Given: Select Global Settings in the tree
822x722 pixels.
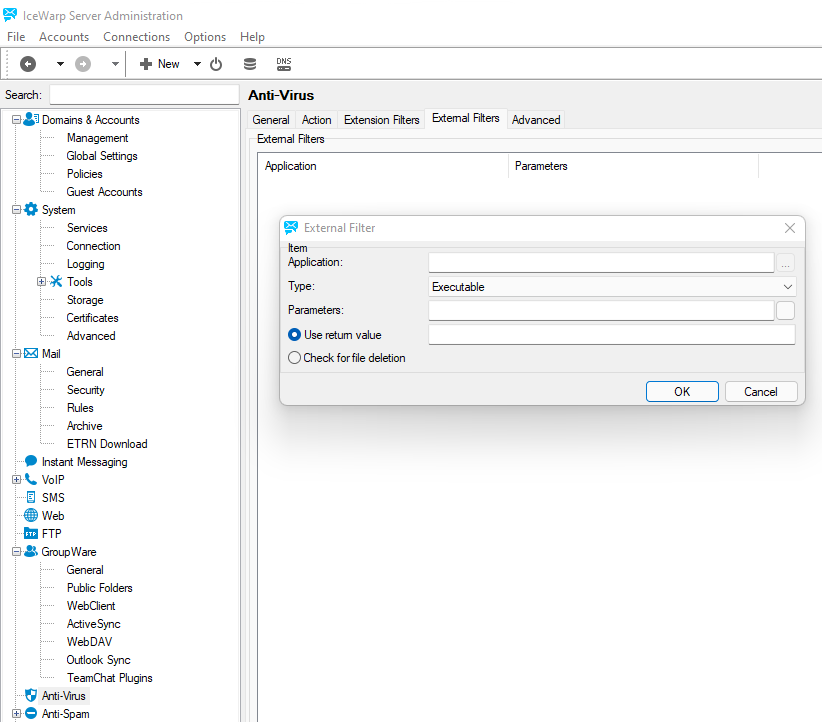Looking at the screenshot, I should (x=102, y=156).
